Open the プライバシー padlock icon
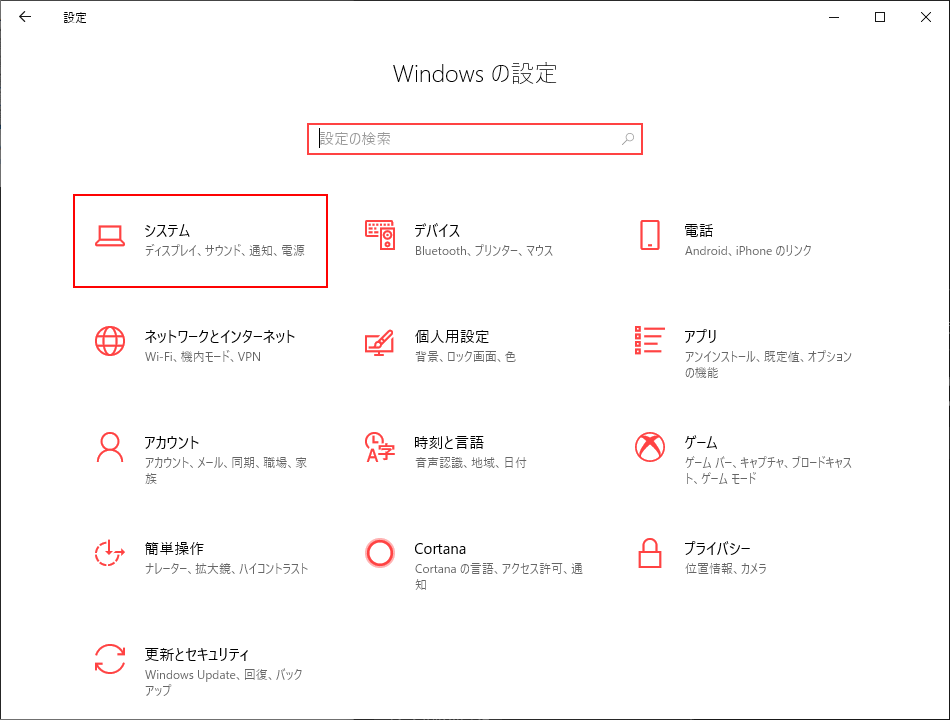The width and height of the screenshot is (950, 720). [x=649, y=553]
